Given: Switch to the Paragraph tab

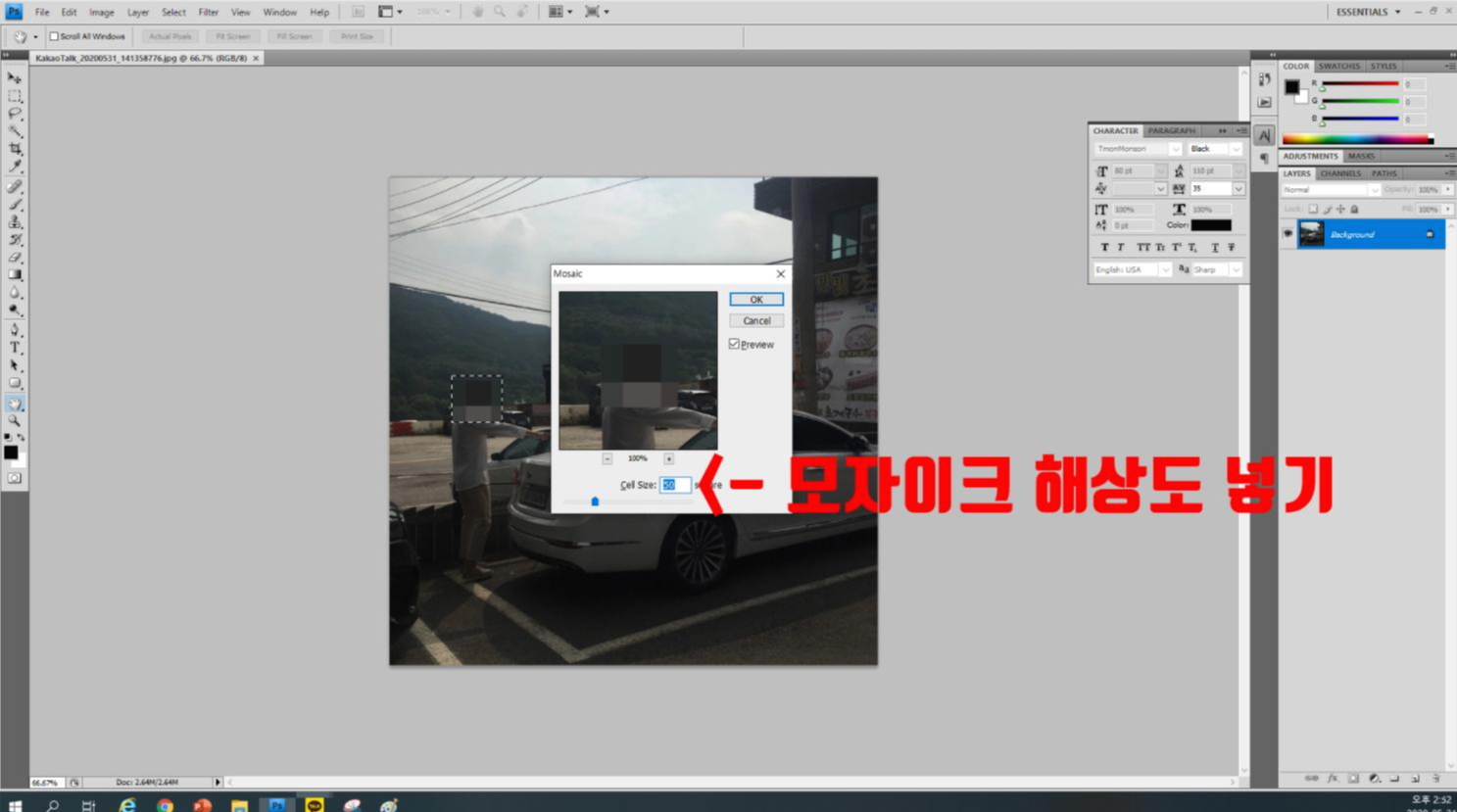Looking at the screenshot, I should [x=1171, y=130].
